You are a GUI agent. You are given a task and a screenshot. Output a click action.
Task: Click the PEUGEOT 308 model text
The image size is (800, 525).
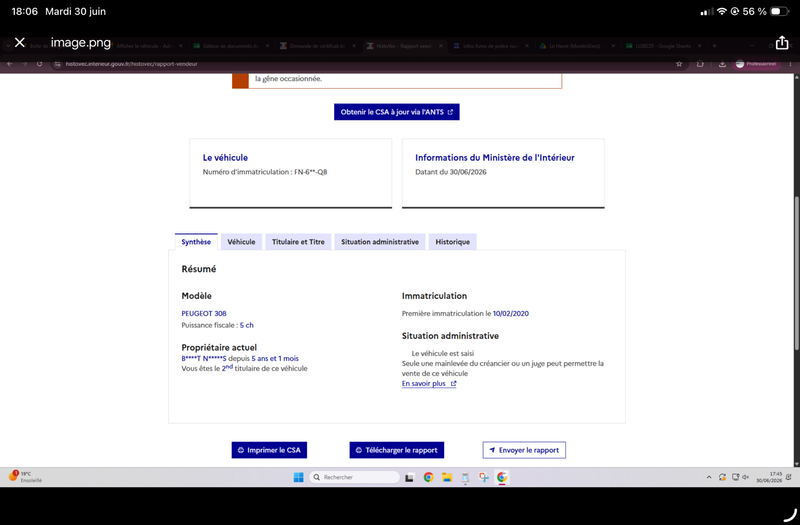(204, 313)
